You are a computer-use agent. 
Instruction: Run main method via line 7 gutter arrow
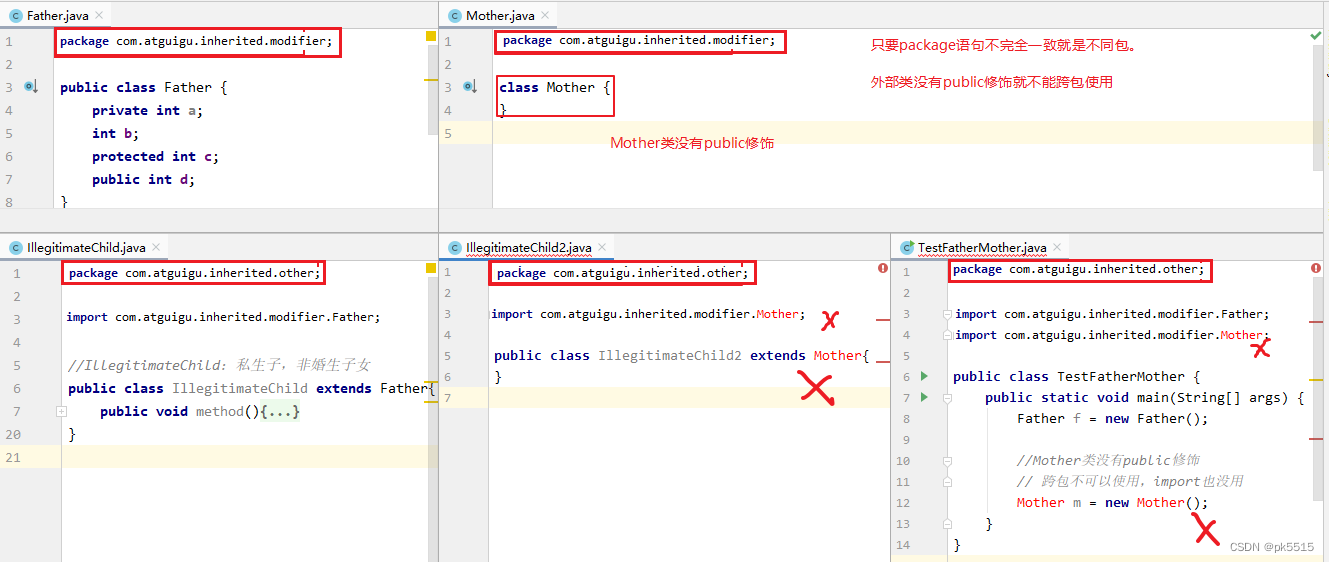click(x=924, y=397)
